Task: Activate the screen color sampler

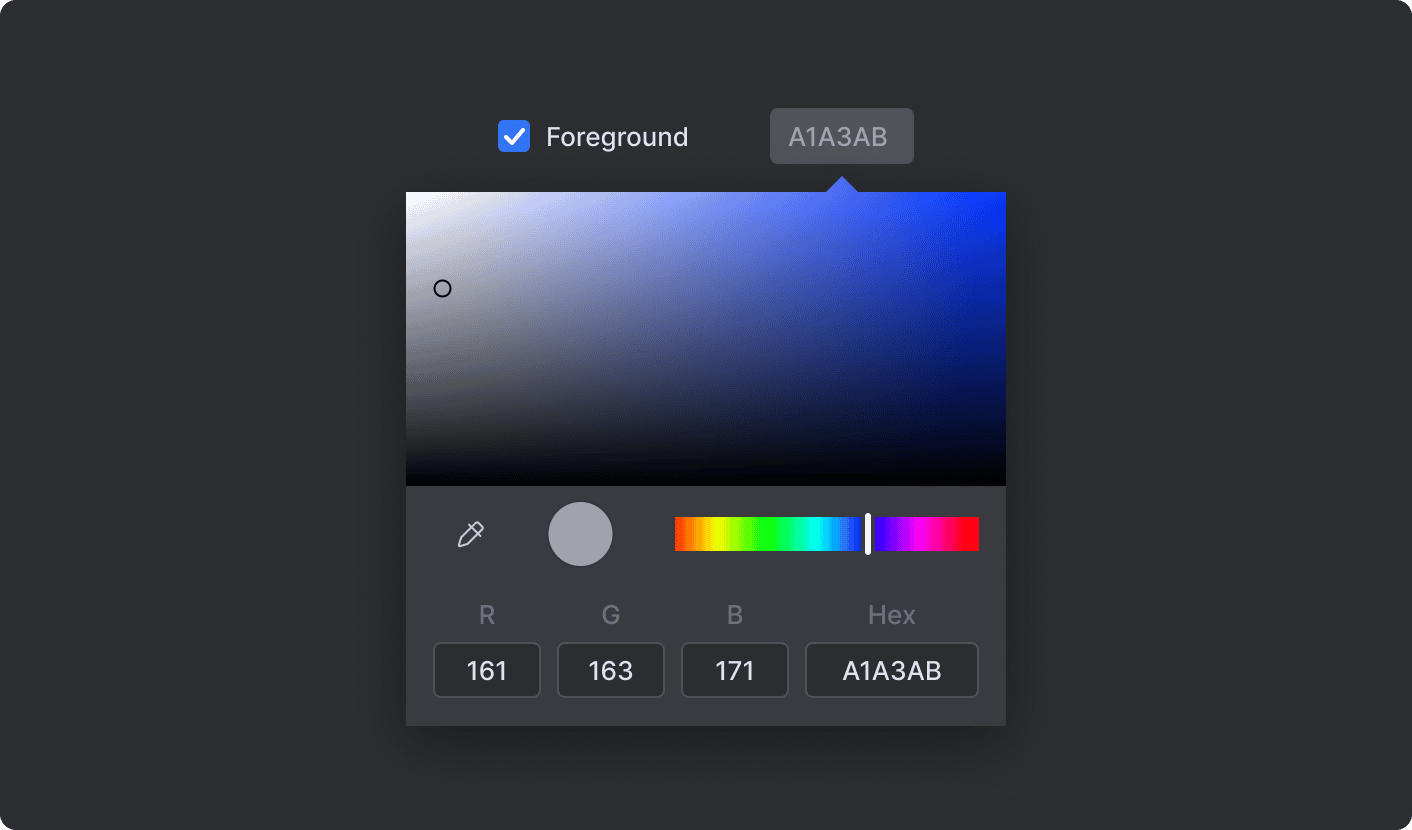Action: [x=470, y=533]
